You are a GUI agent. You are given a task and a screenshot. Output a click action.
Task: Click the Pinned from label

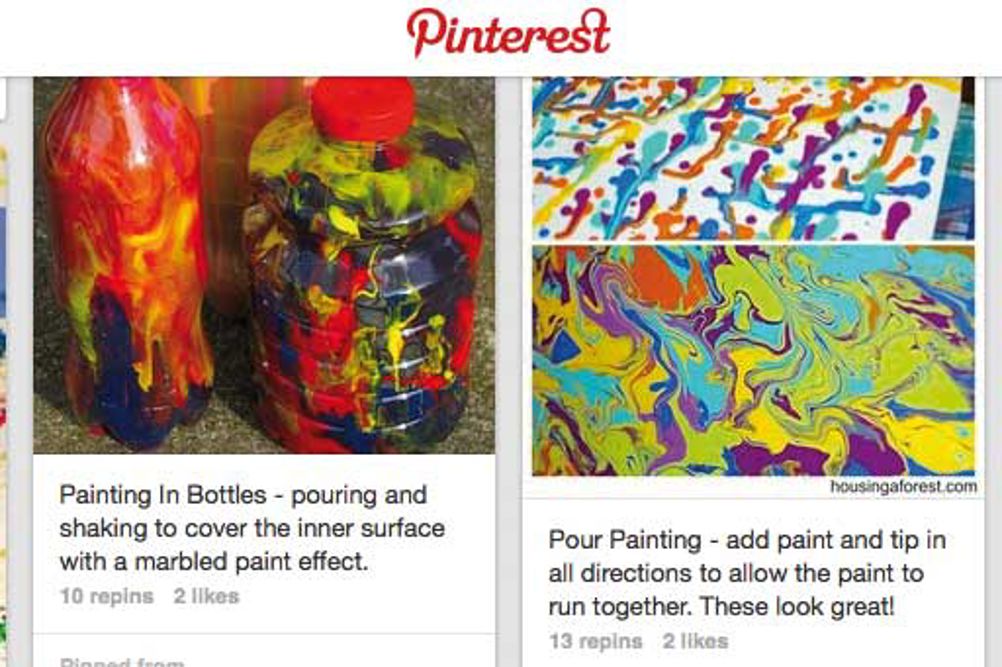point(122,661)
